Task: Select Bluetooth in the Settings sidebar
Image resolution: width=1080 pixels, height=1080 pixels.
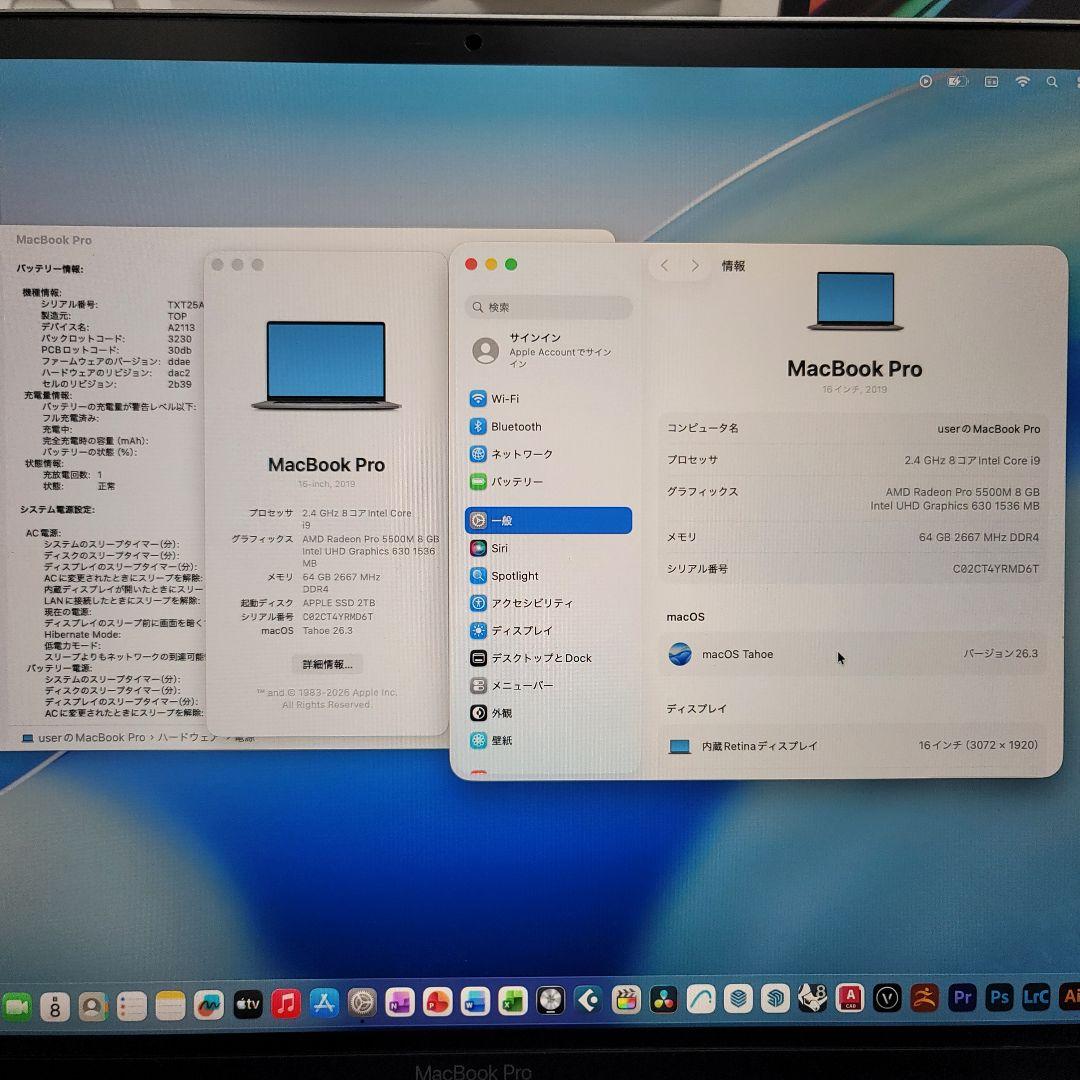Action: [x=549, y=426]
